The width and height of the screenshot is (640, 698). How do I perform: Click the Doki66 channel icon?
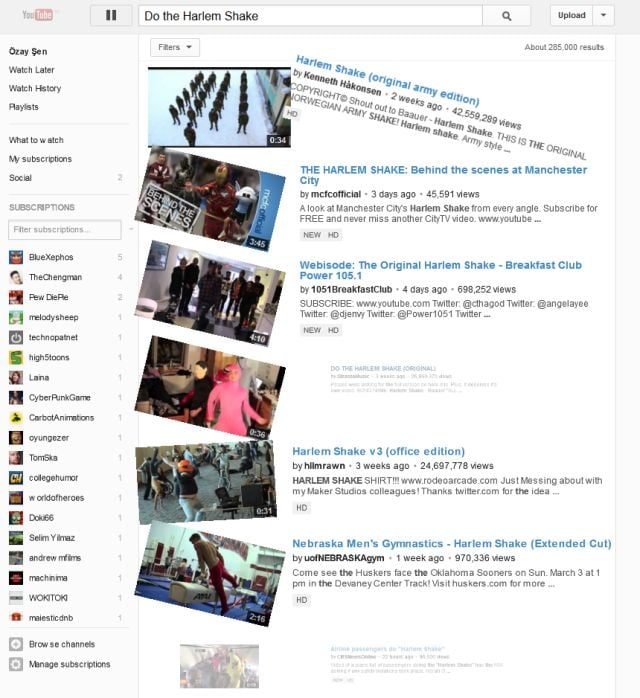[16, 518]
